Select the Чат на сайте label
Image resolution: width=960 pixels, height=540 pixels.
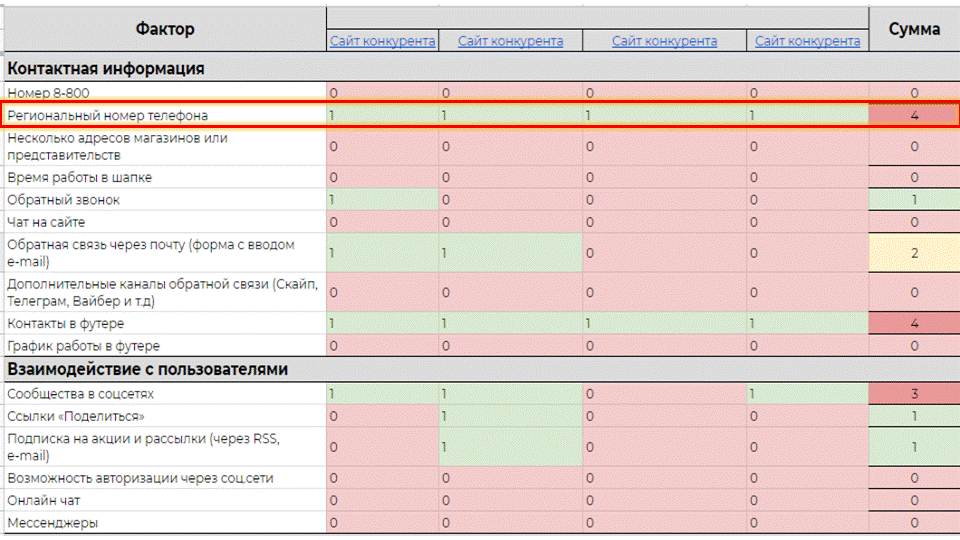coord(46,222)
